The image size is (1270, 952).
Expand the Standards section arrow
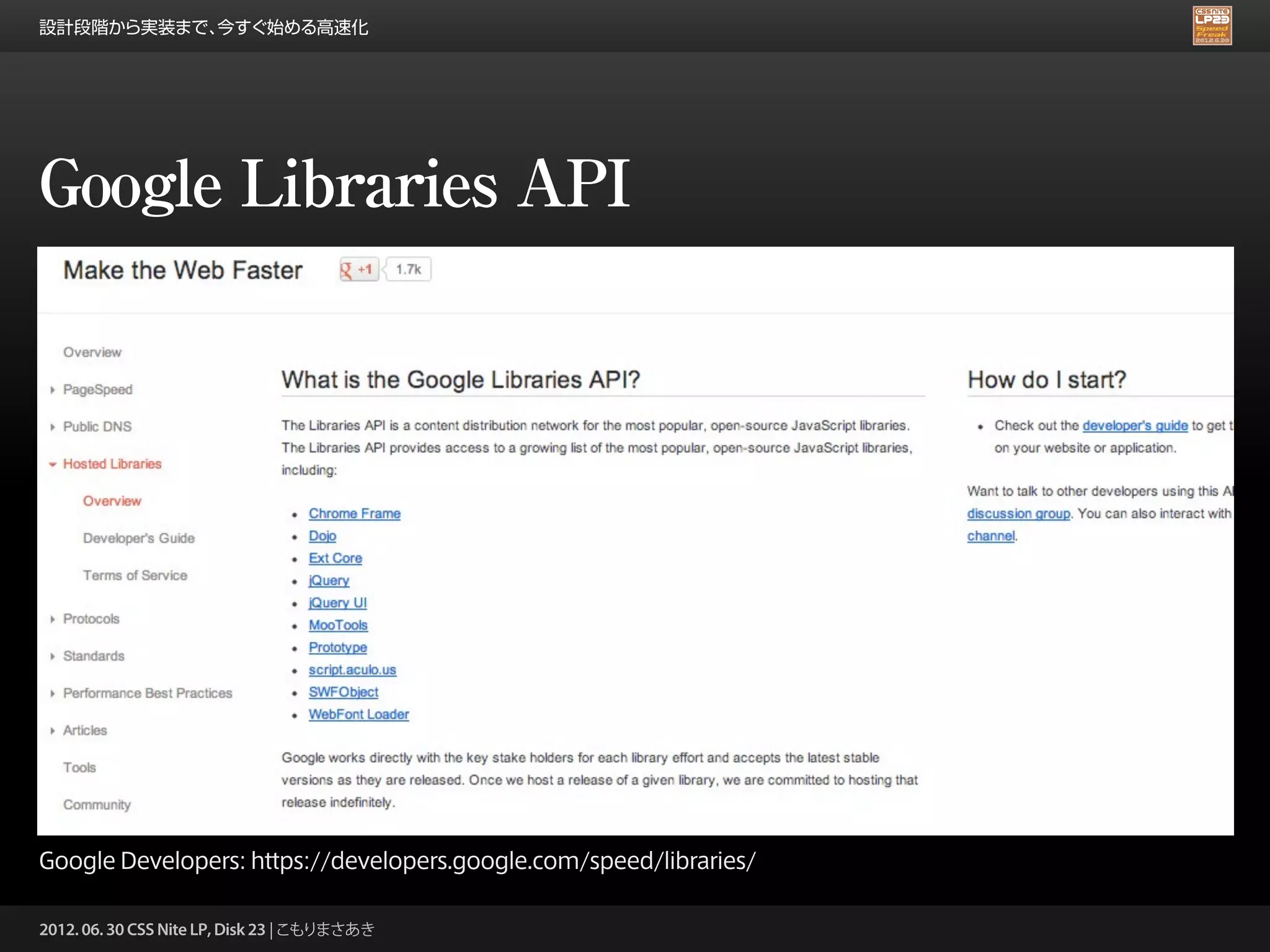pos(53,656)
